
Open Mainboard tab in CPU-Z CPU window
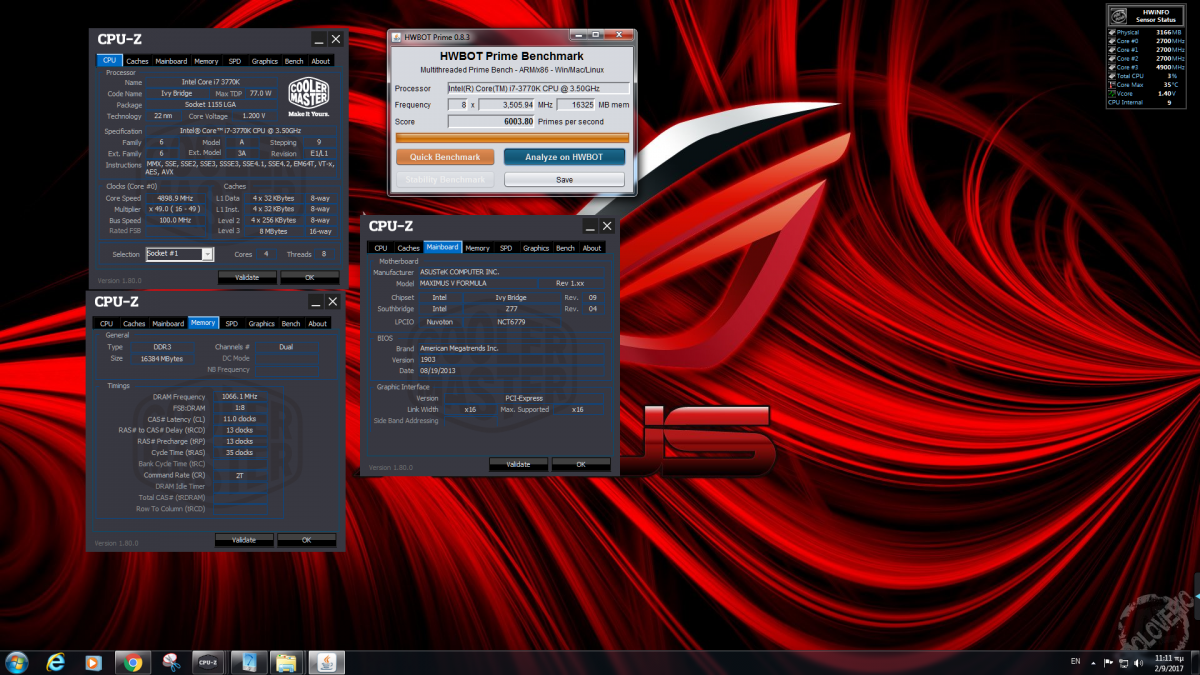[x=171, y=61]
